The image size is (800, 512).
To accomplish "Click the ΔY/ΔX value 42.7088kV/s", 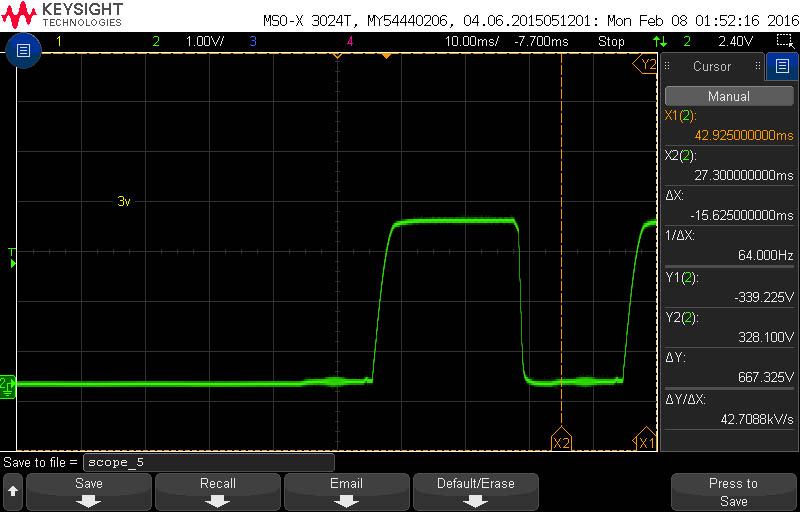I will (757, 419).
